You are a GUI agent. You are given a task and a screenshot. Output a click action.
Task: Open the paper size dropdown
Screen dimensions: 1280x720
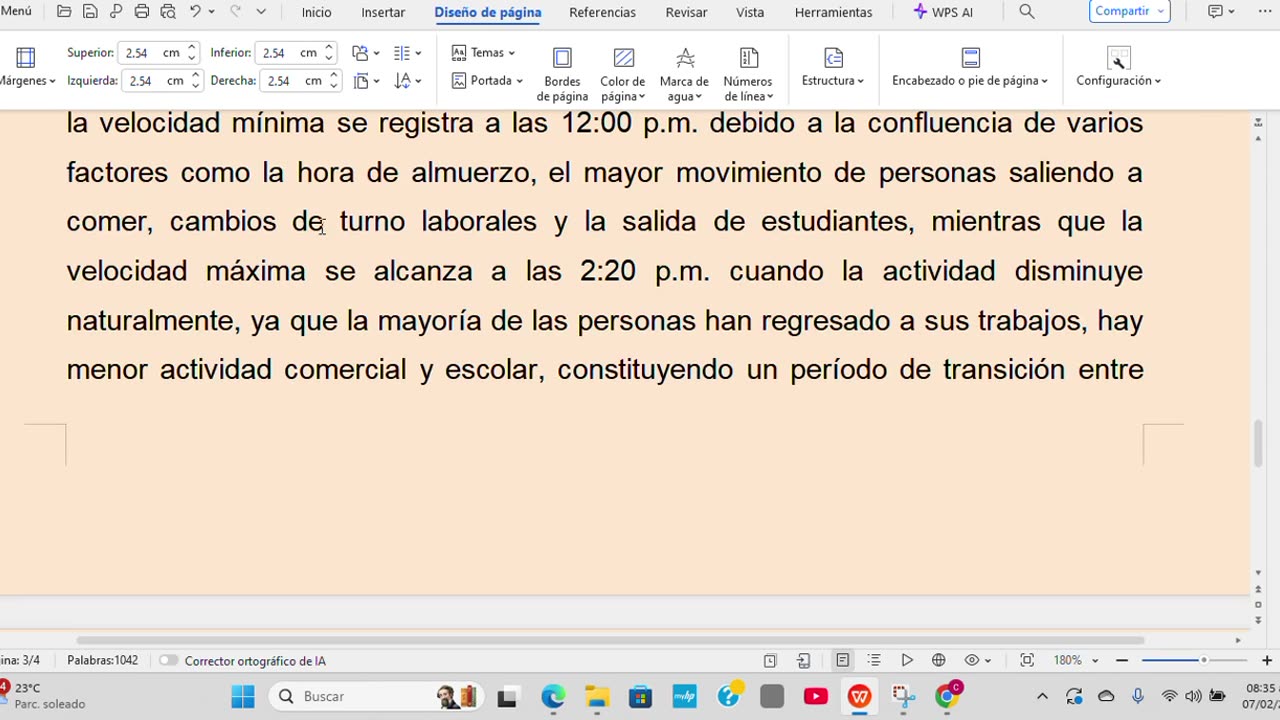(366, 81)
